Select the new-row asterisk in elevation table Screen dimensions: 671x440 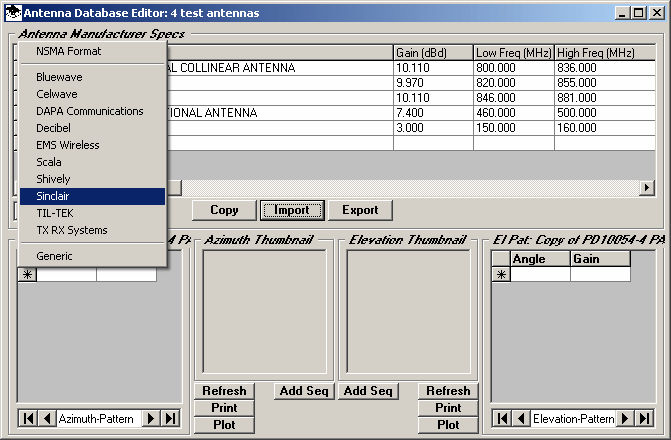501,274
